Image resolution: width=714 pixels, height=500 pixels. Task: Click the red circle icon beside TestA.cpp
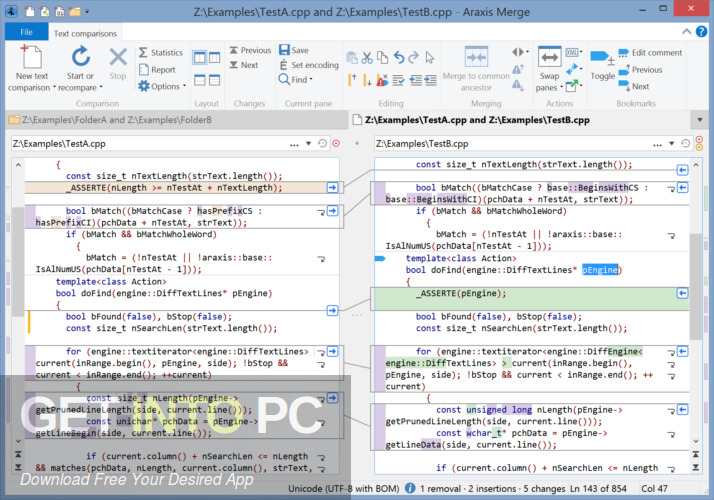point(336,143)
